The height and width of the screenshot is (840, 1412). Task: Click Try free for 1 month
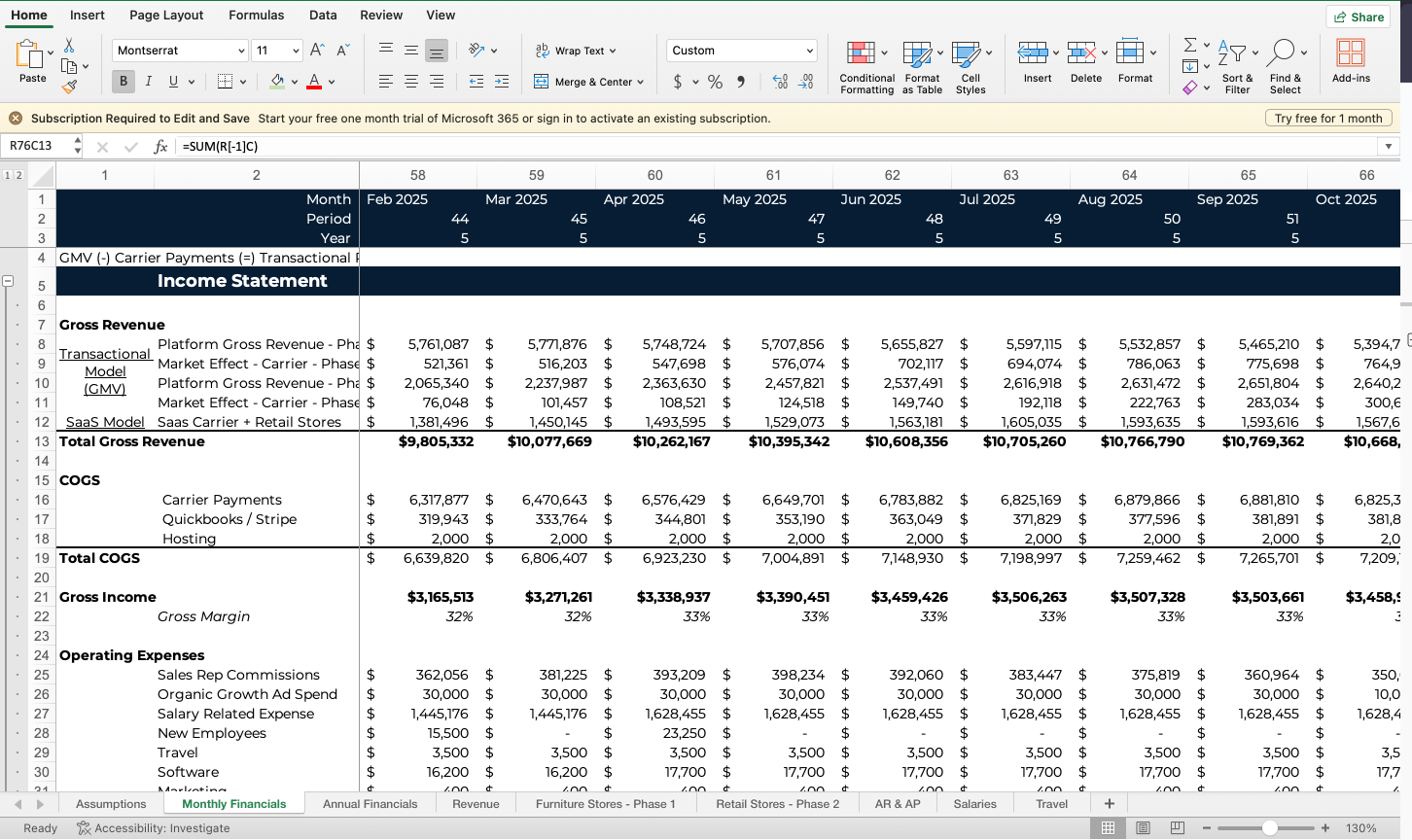[x=1328, y=118]
